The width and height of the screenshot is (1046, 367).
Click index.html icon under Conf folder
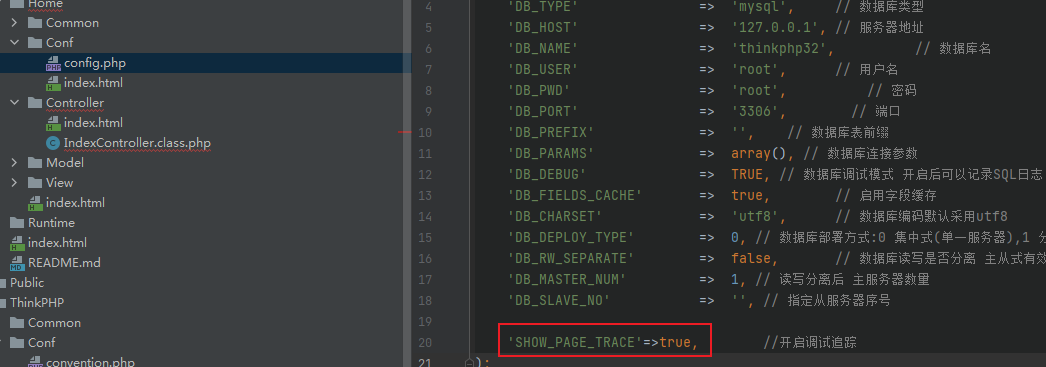[x=53, y=83]
